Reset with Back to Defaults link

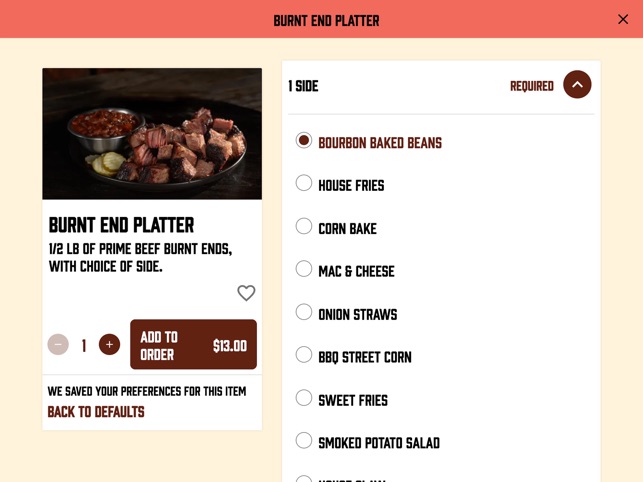click(96, 412)
